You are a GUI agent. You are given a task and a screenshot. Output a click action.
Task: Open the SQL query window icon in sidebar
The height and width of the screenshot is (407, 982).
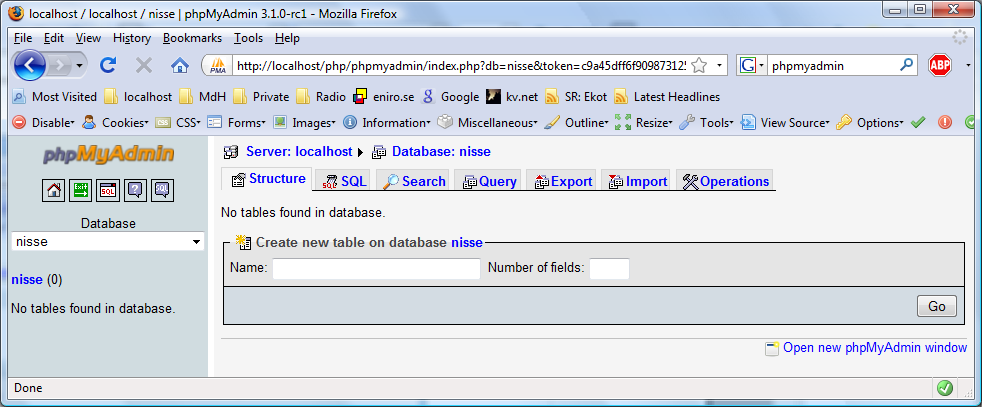(108, 190)
